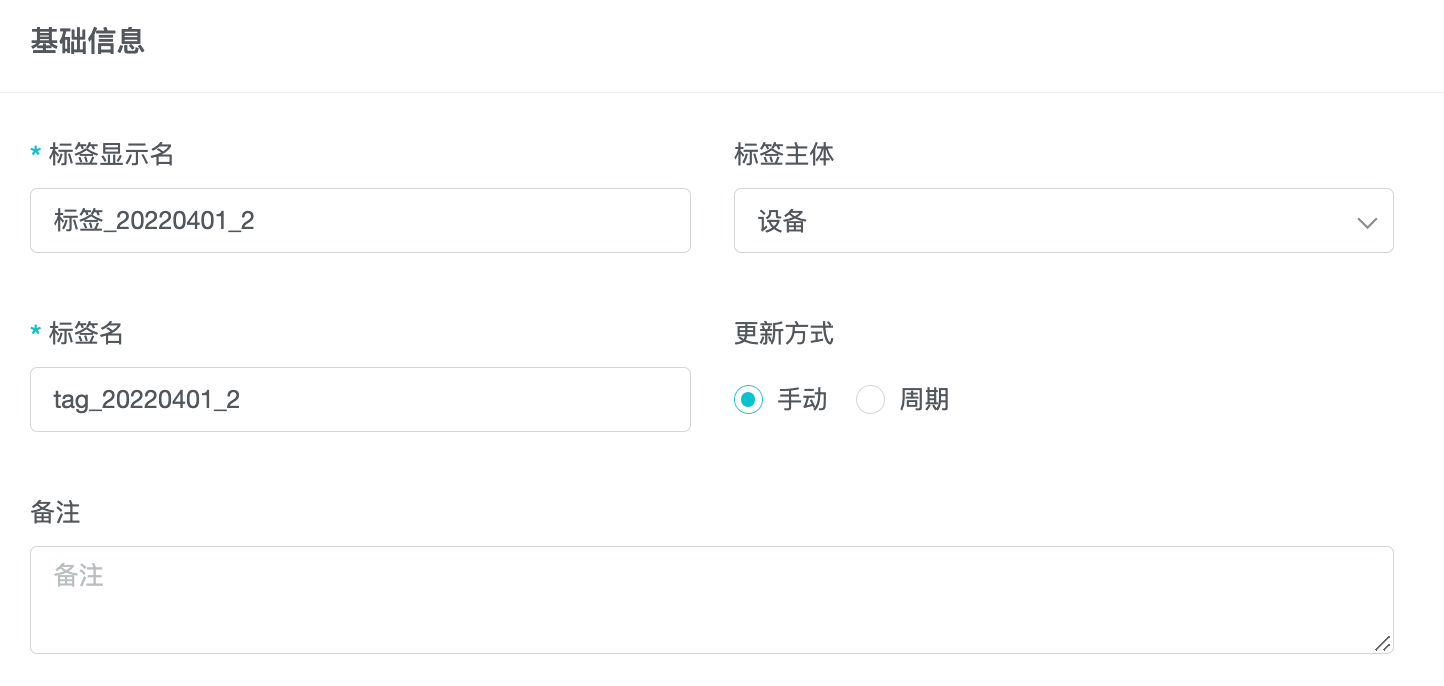
Task: Click the 标签显示名 field label
Action: [111, 154]
